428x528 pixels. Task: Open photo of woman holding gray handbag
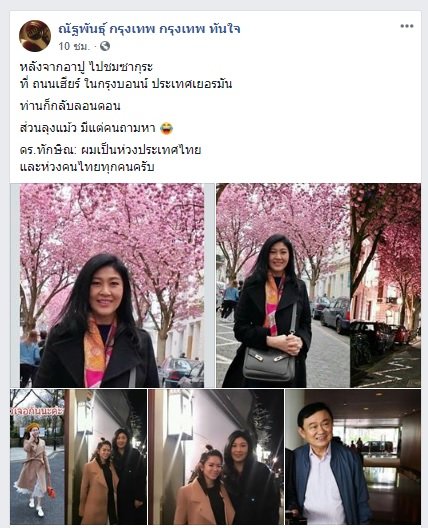click(x=283, y=285)
